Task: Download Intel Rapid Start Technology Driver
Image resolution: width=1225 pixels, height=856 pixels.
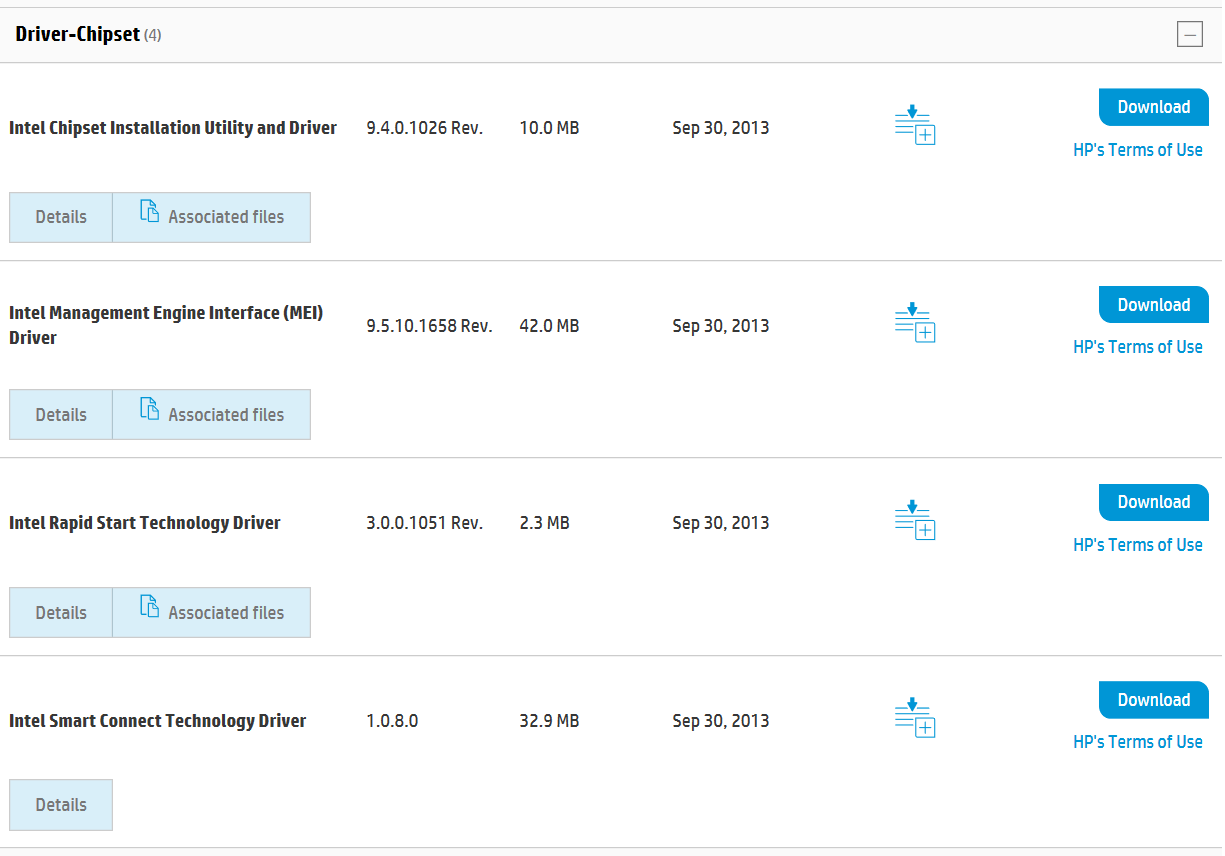Action: [x=1153, y=502]
